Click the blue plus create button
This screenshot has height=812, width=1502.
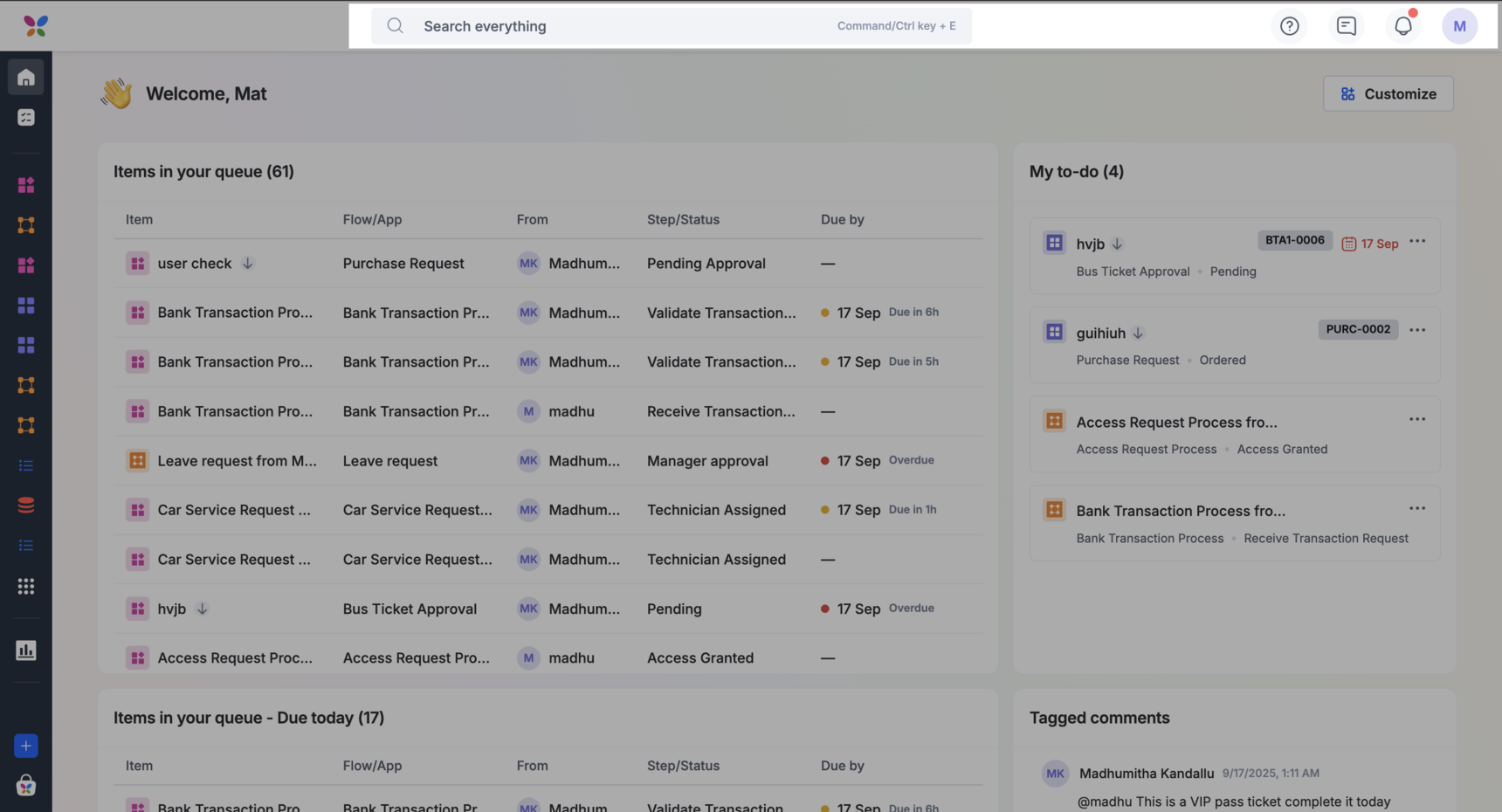click(x=26, y=746)
